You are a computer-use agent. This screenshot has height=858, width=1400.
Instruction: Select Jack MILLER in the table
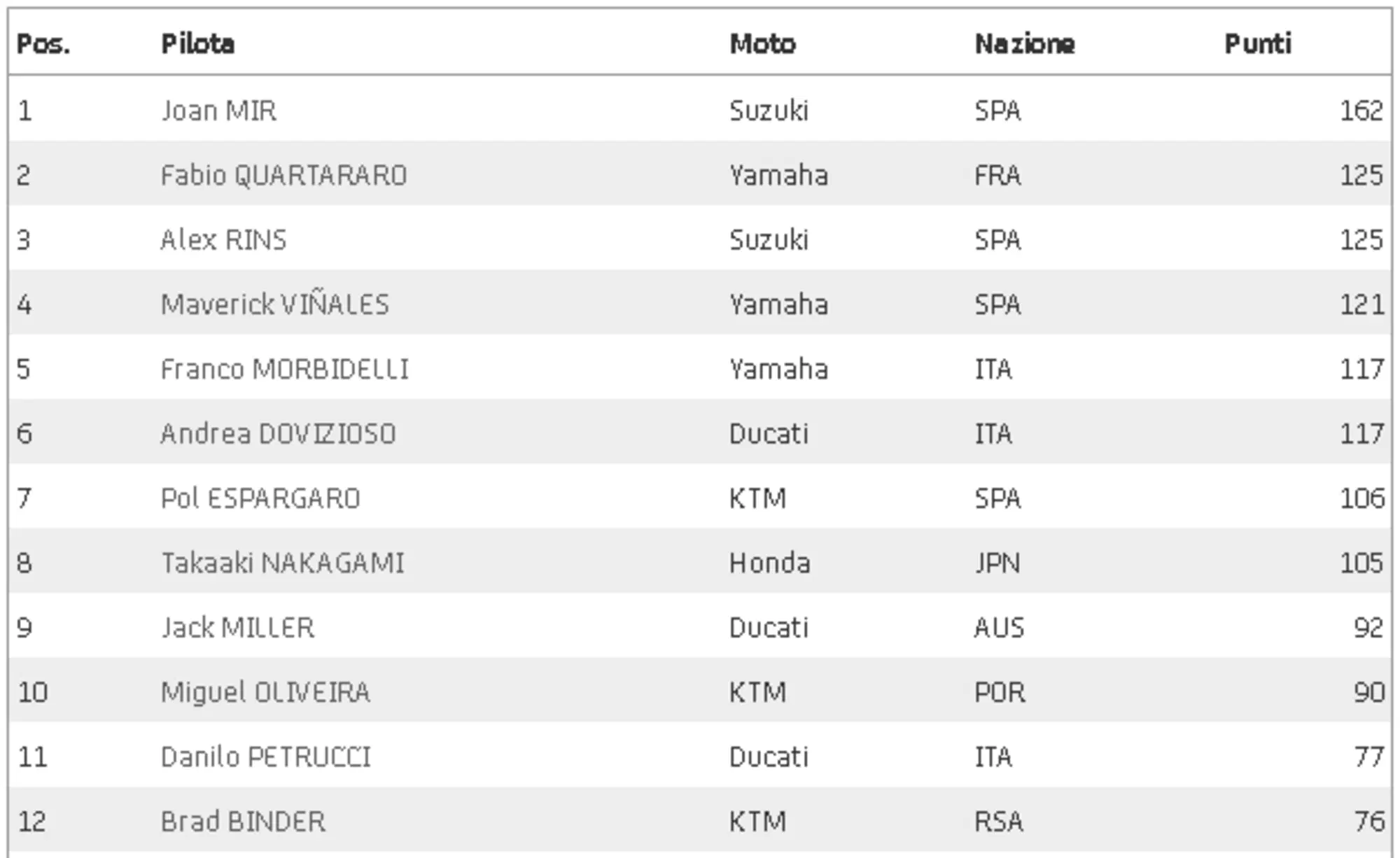(237, 628)
